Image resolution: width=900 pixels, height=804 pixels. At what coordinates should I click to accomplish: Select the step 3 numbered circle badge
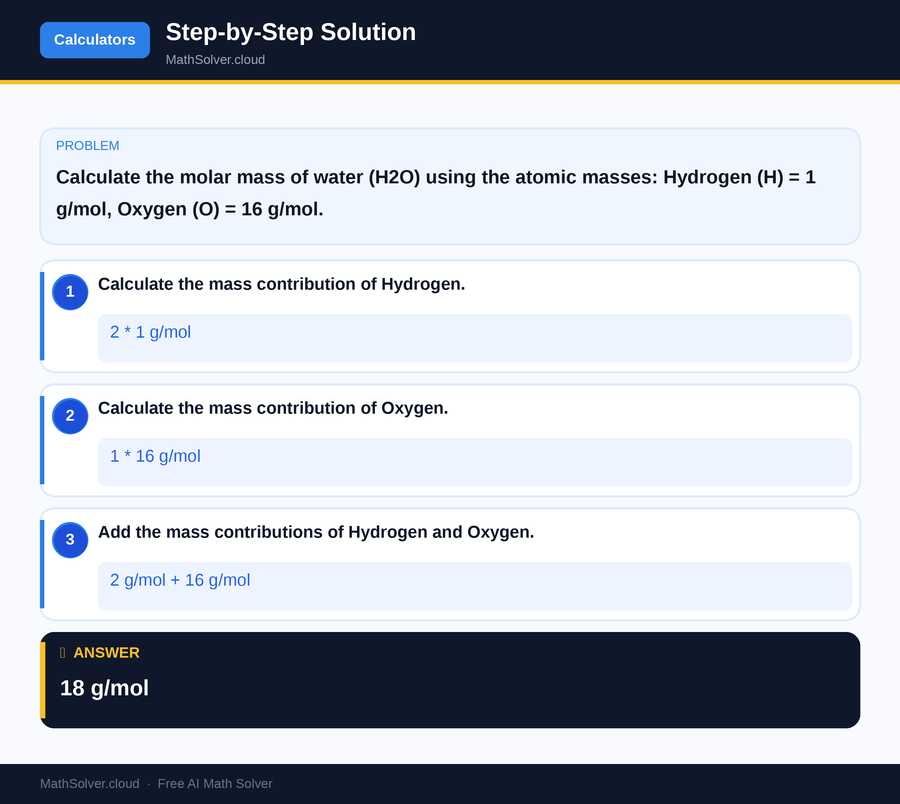click(69, 540)
